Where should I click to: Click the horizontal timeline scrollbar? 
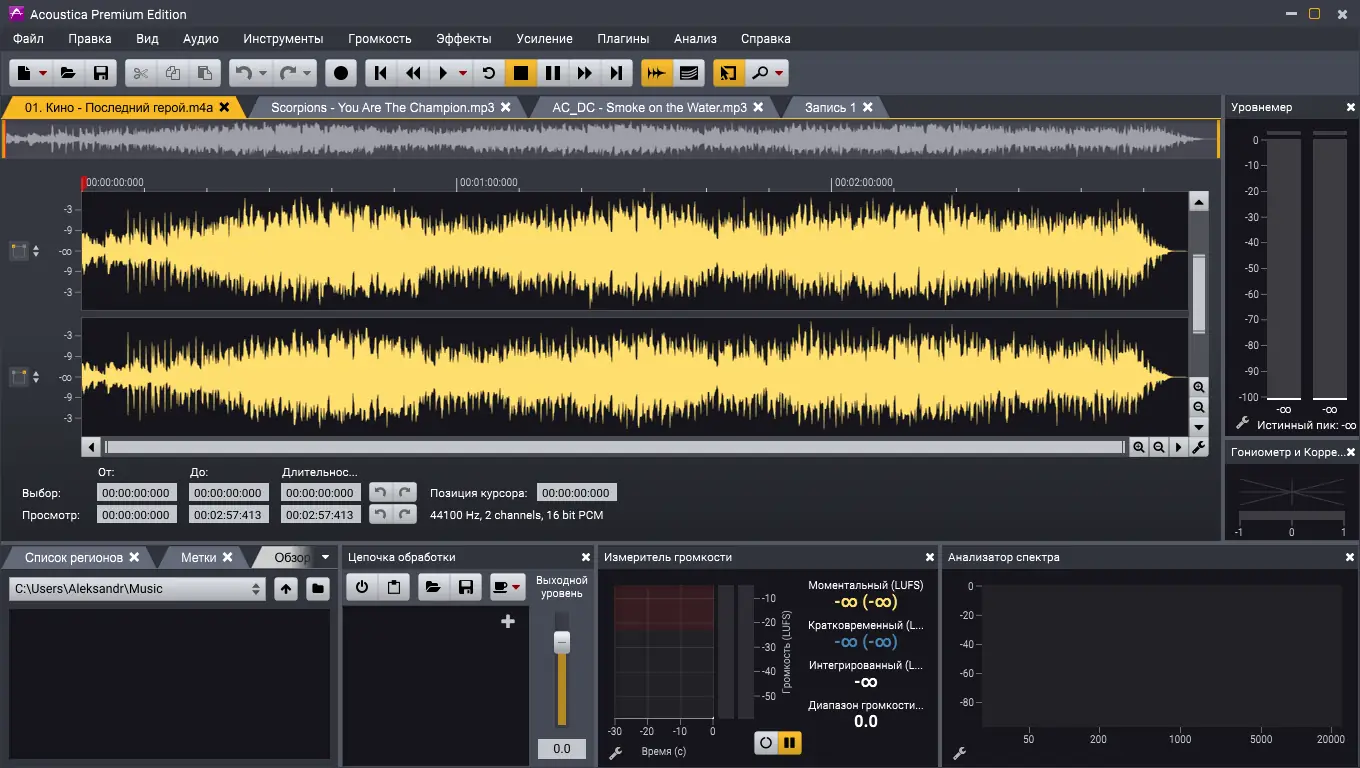click(x=614, y=447)
